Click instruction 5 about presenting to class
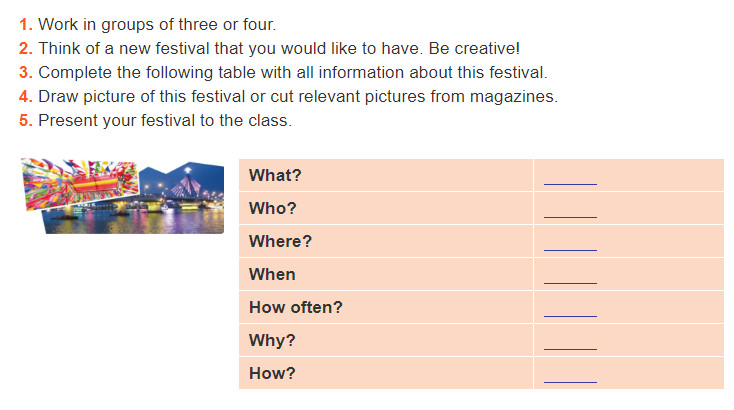Screen dimensions: 734x410 [x=155, y=120]
